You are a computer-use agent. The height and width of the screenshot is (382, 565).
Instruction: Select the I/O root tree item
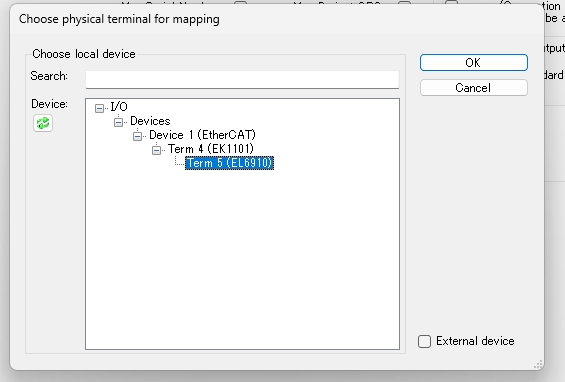pyautogui.click(x=119, y=107)
